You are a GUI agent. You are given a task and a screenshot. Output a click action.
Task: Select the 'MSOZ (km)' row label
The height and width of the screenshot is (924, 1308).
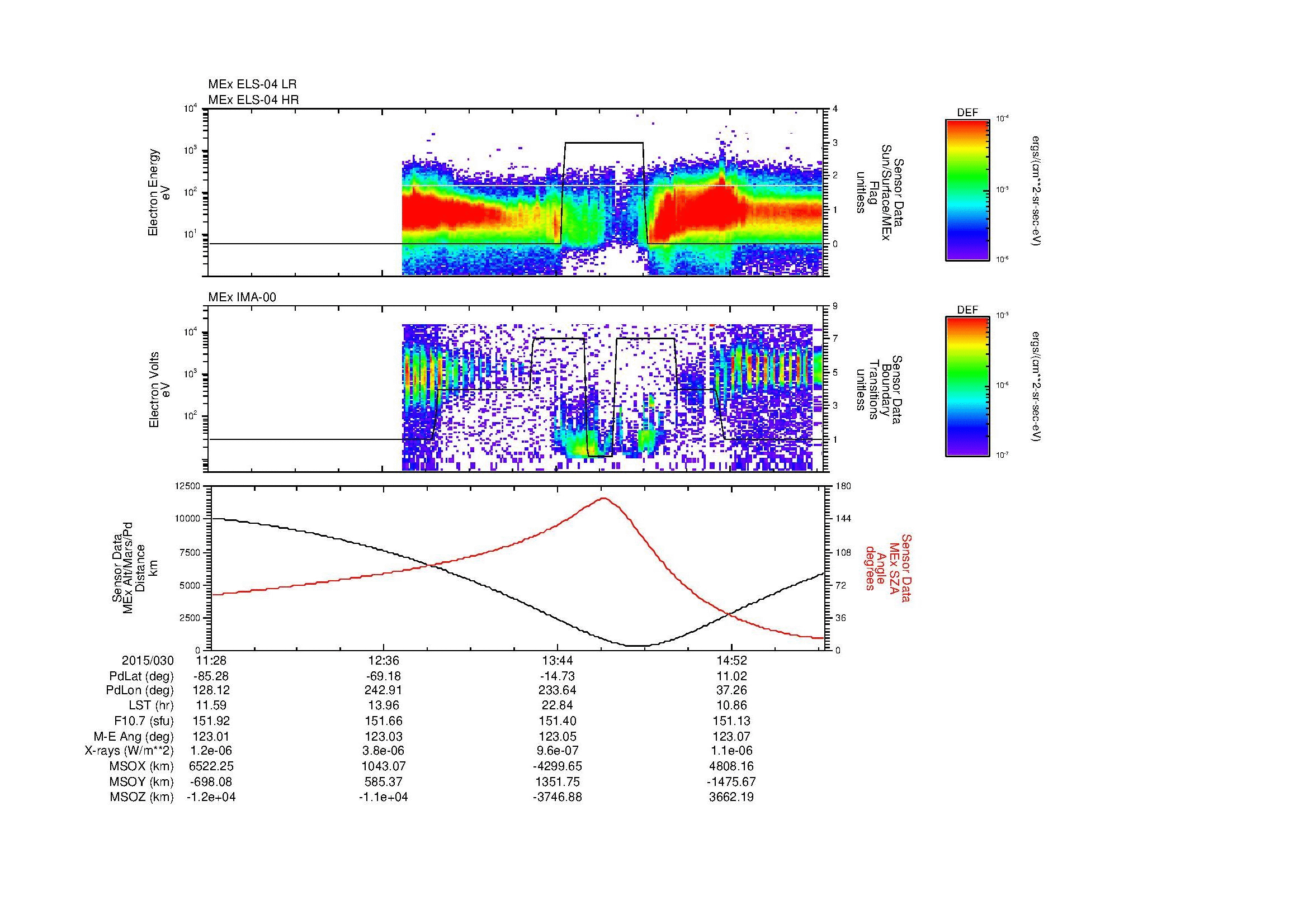click(x=143, y=797)
